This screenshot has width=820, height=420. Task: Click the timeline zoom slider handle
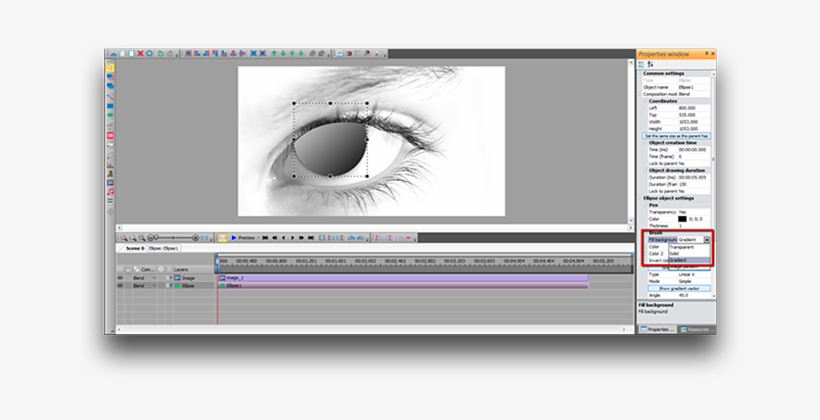point(157,238)
